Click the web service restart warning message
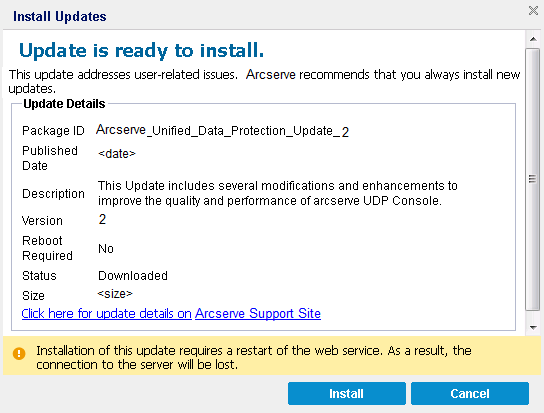Screen dimensions: 544x413 (254, 357)
